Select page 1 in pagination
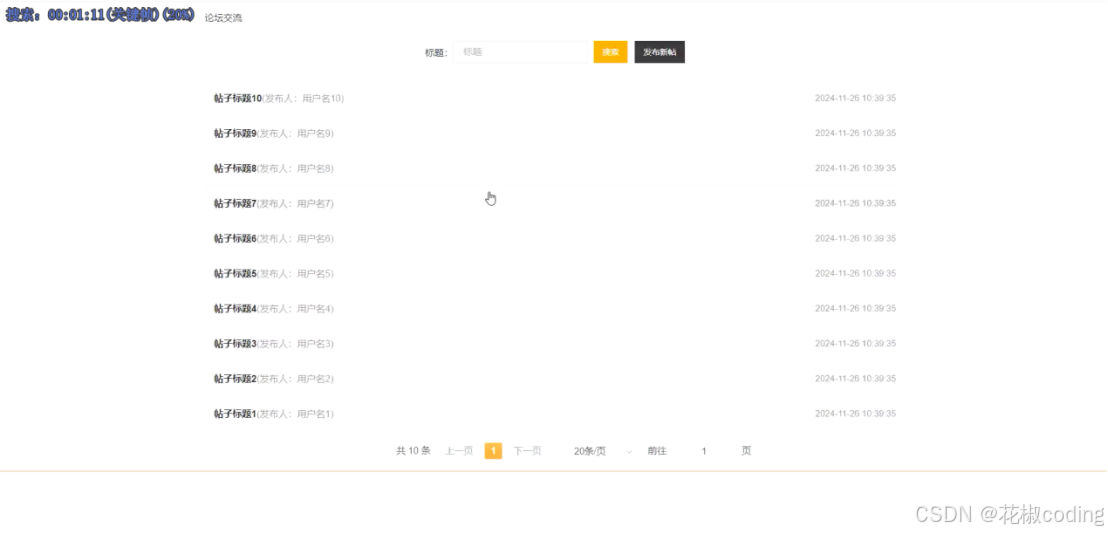The image size is (1108, 534). coord(493,451)
